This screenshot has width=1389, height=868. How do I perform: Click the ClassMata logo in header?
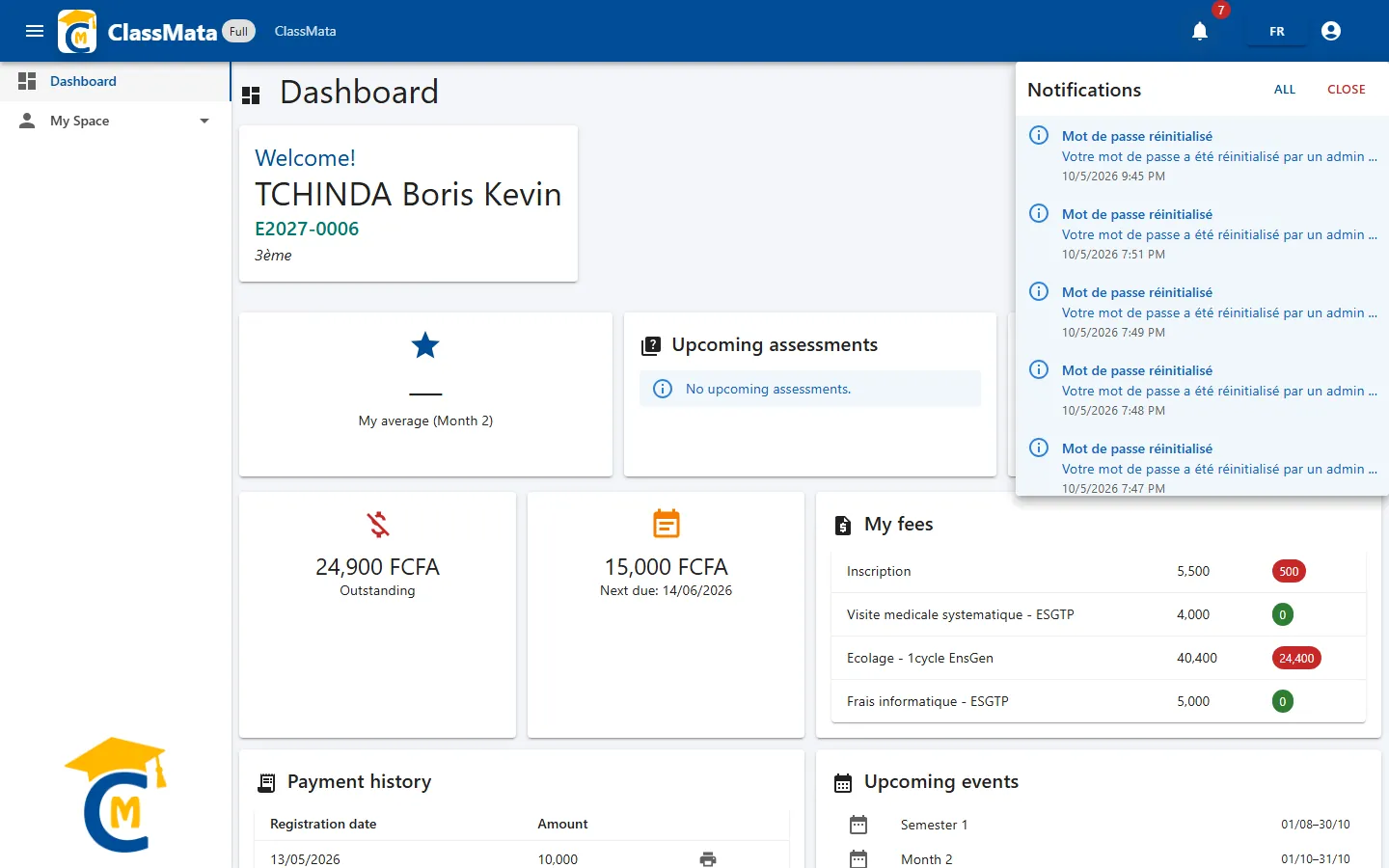point(77,31)
